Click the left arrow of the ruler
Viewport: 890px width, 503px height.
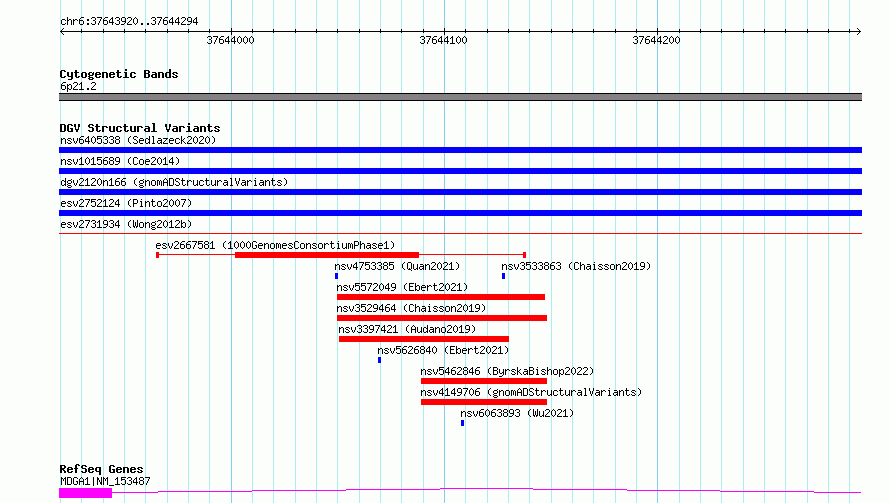(x=62, y=32)
